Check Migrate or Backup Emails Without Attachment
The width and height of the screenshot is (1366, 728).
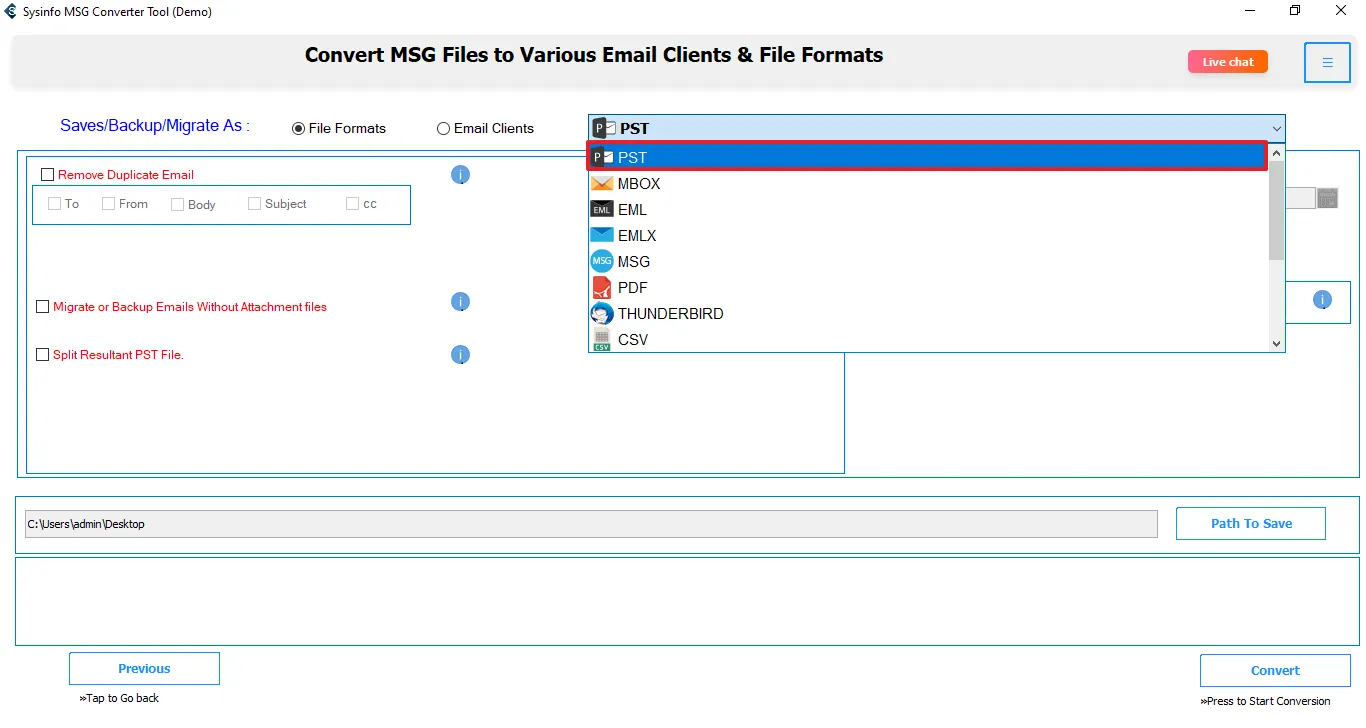coord(43,307)
